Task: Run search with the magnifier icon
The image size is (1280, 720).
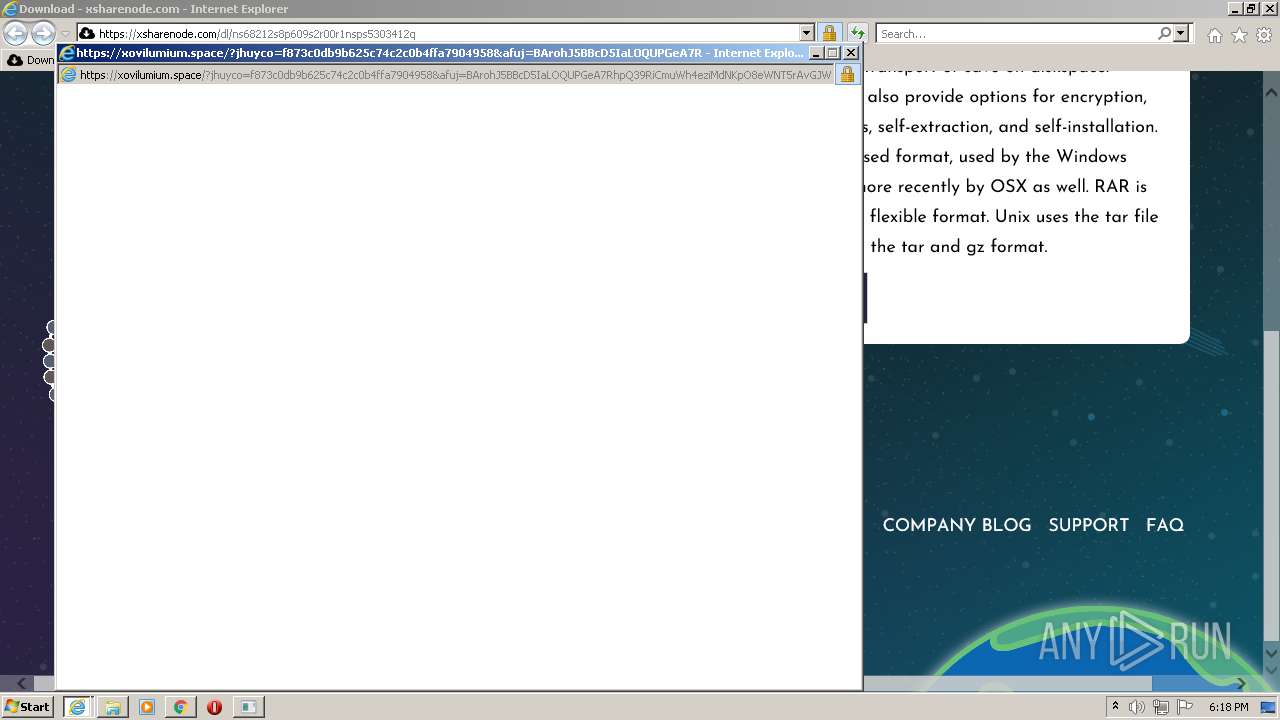Action: click(1164, 34)
